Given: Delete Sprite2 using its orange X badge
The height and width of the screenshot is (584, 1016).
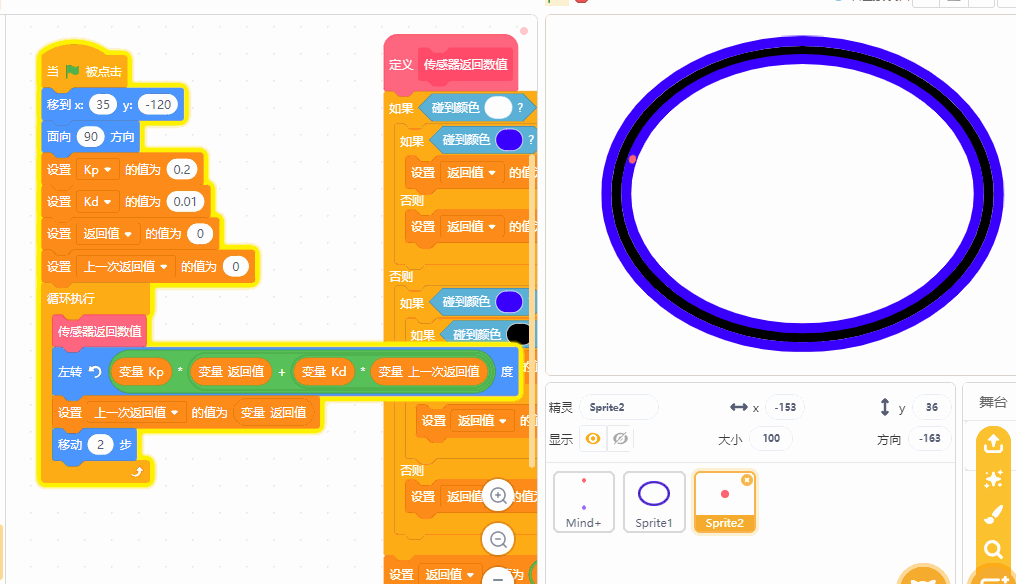Looking at the screenshot, I should click(x=746, y=480).
